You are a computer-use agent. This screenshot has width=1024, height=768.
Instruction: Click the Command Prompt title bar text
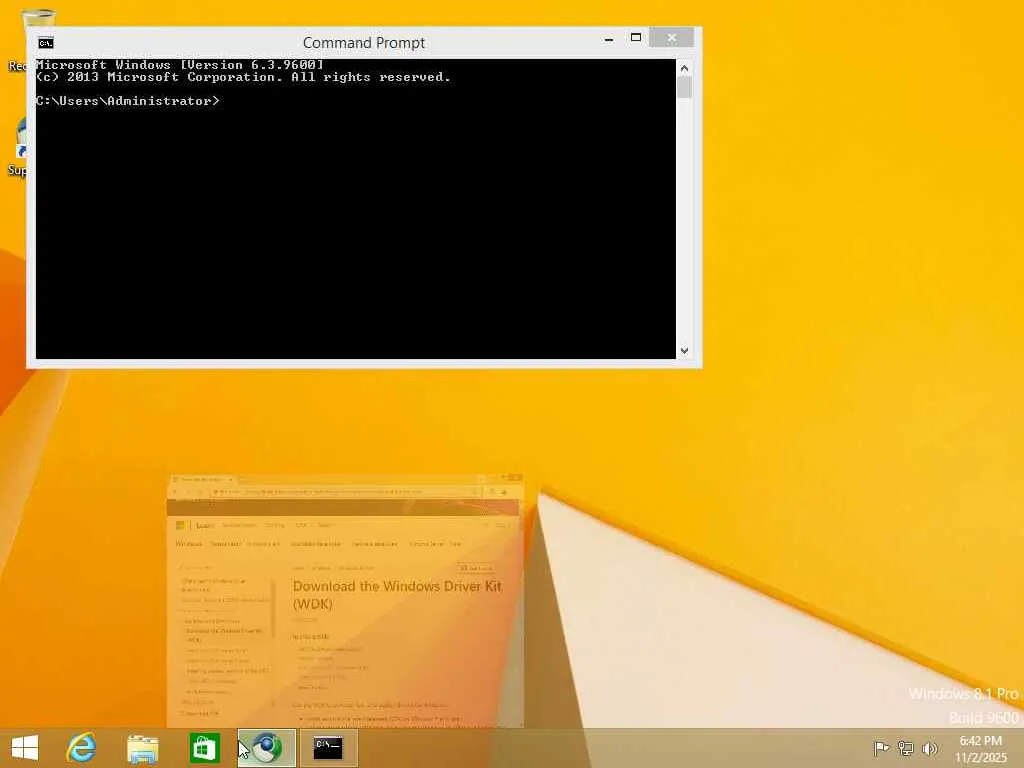click(364, 42)
